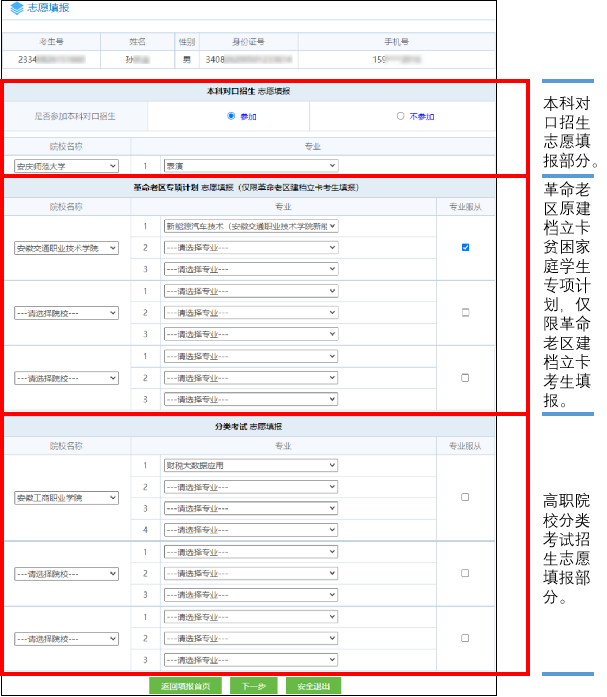
Task: Check 专业服从 for 安徽工商职业学院
Action: coord(465,497)
